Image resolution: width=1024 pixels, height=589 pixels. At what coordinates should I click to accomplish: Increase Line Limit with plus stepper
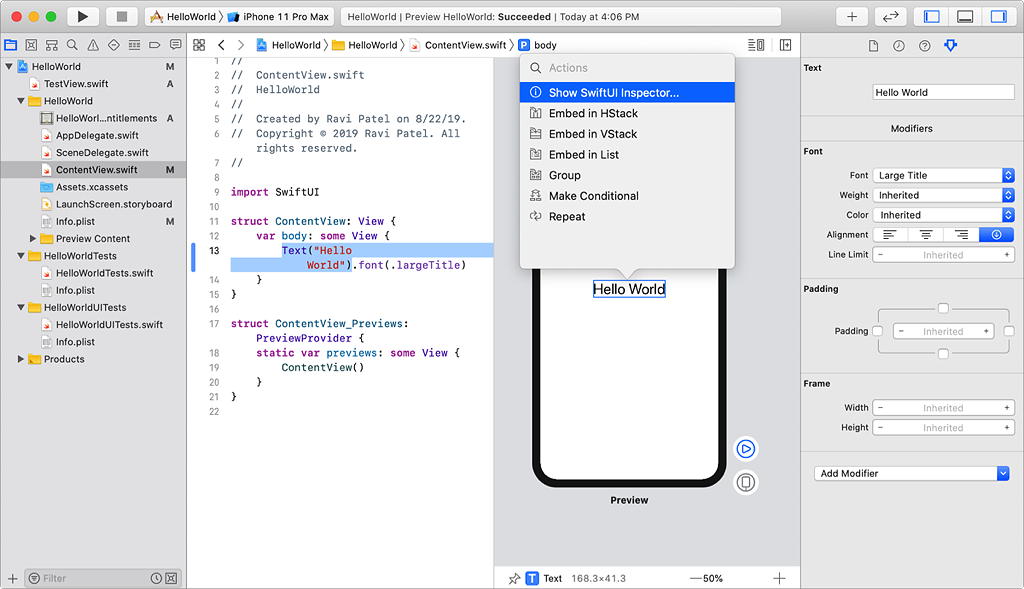[x=1007, y=255]
